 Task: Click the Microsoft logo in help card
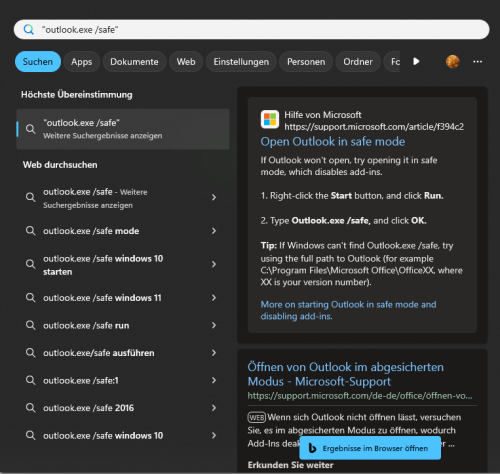point(270,119)
